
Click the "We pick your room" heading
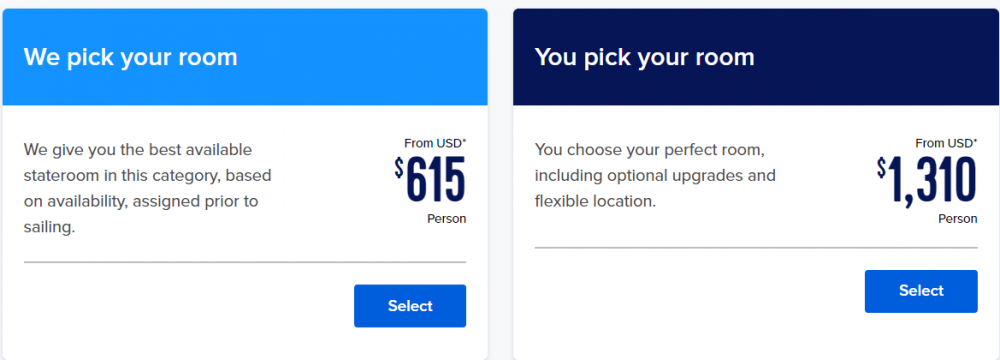pos(131,57)
